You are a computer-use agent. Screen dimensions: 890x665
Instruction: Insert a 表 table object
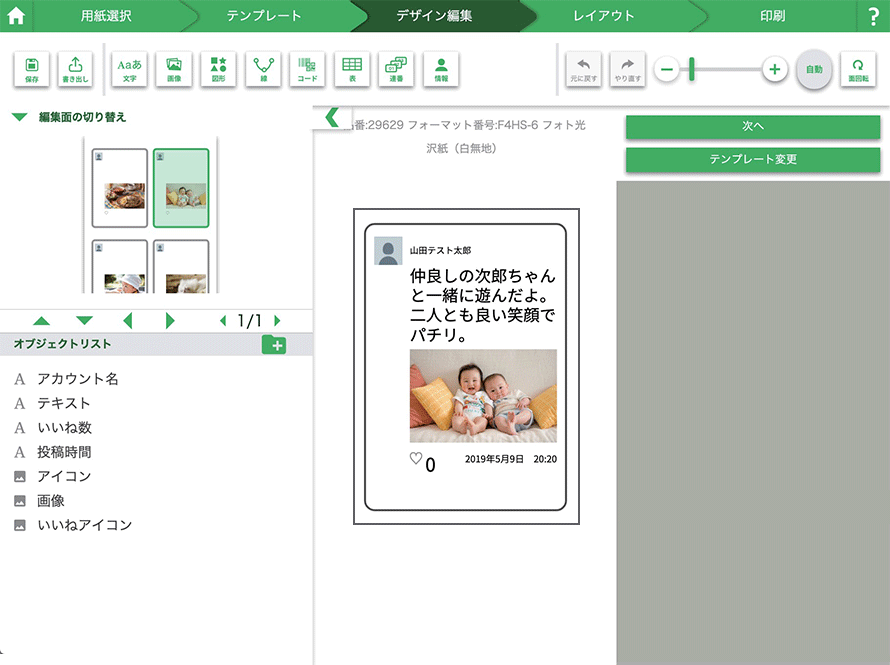[352, 69]
